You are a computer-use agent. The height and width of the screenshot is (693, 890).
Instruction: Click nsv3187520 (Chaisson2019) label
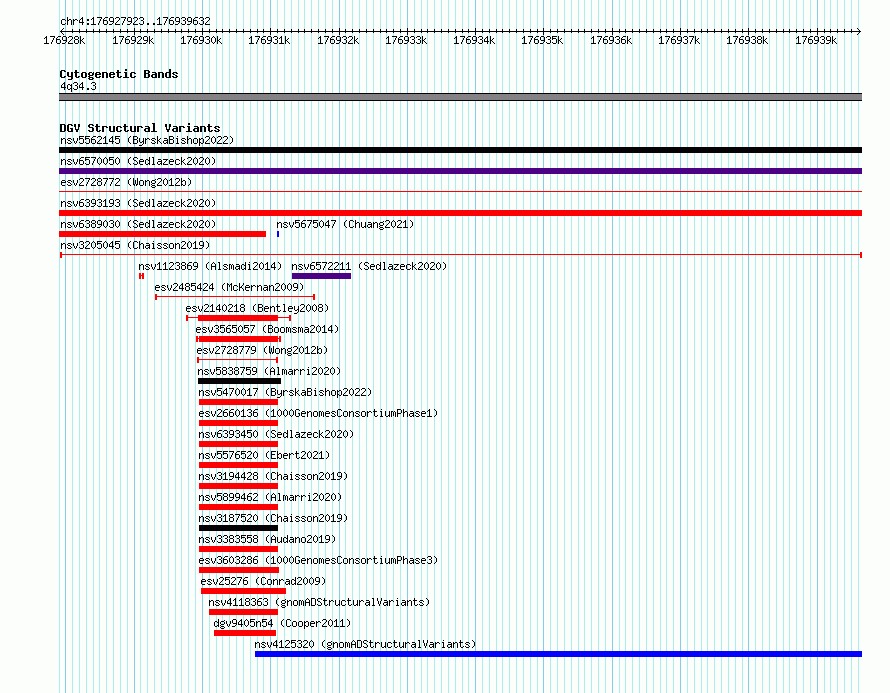point(273,518)
